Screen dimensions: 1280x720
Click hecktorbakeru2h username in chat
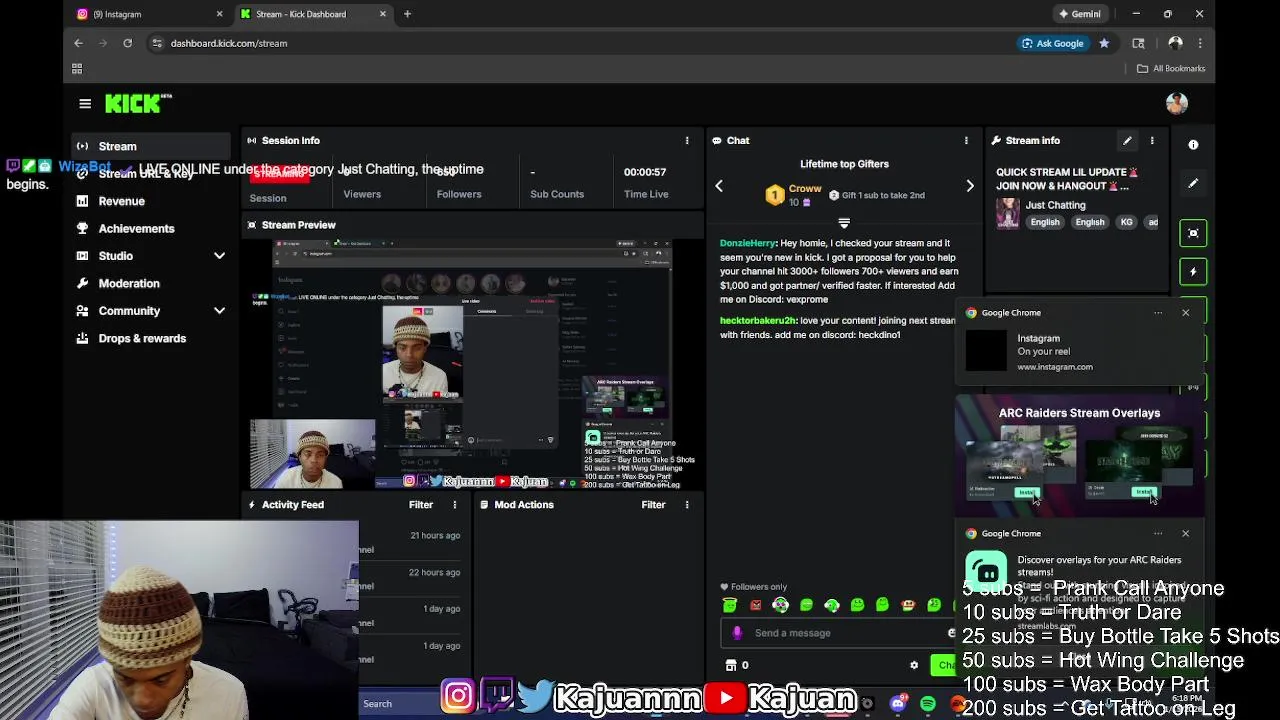[758, 321]
